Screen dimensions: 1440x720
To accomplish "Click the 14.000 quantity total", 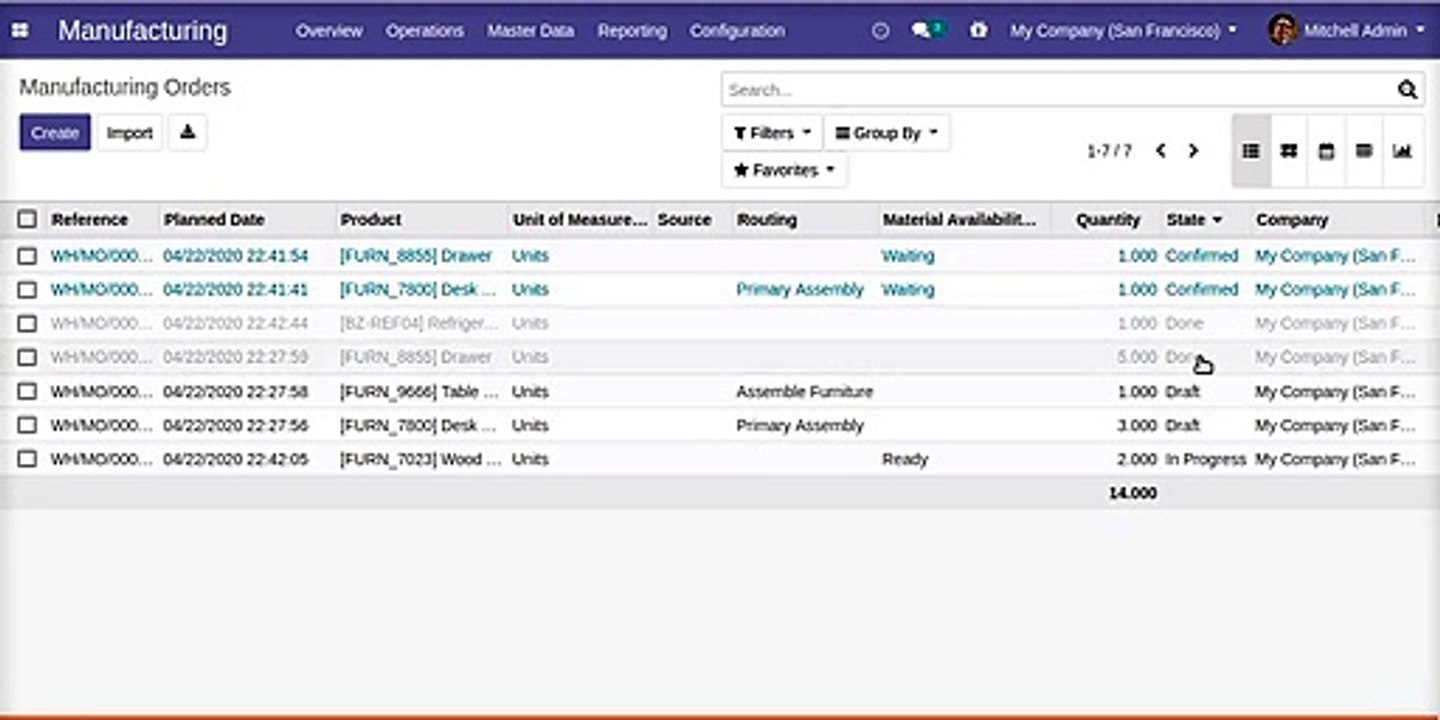I will (x=1132, y=493).
